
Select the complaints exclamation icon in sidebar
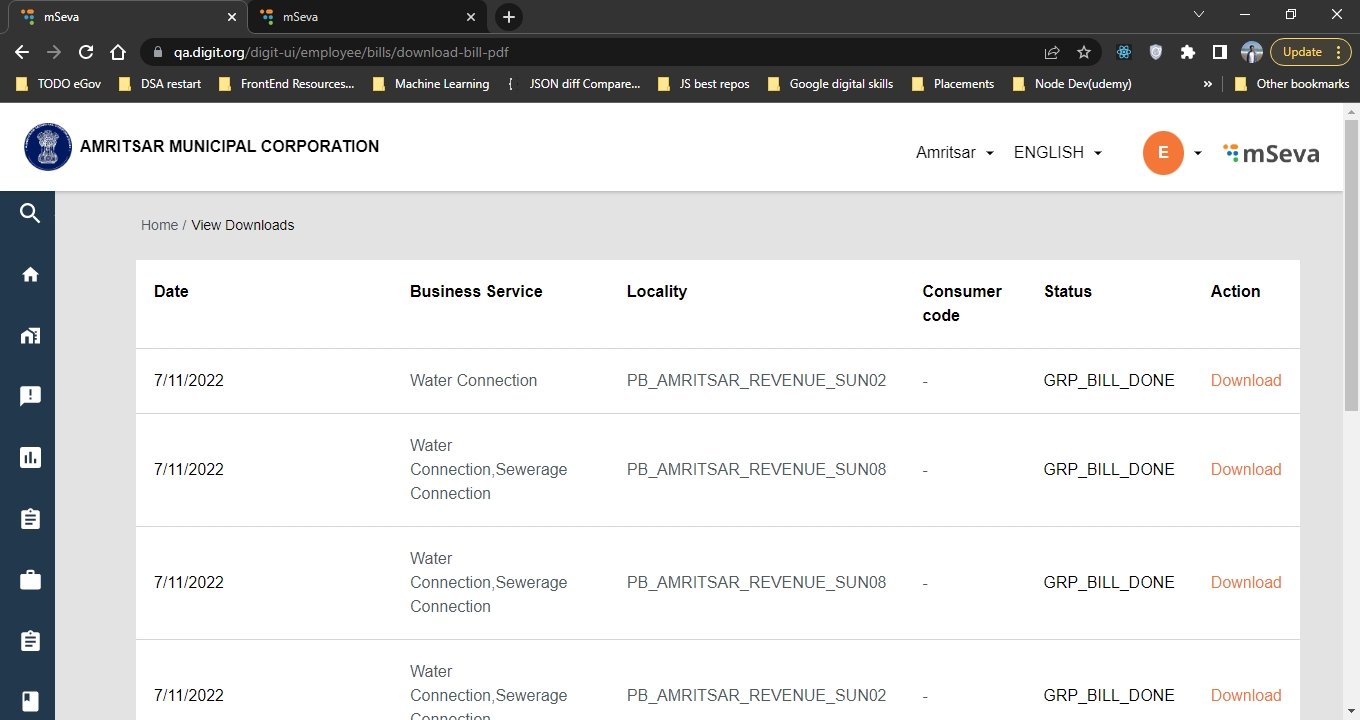pyautogui.click(x=30, y=396)
